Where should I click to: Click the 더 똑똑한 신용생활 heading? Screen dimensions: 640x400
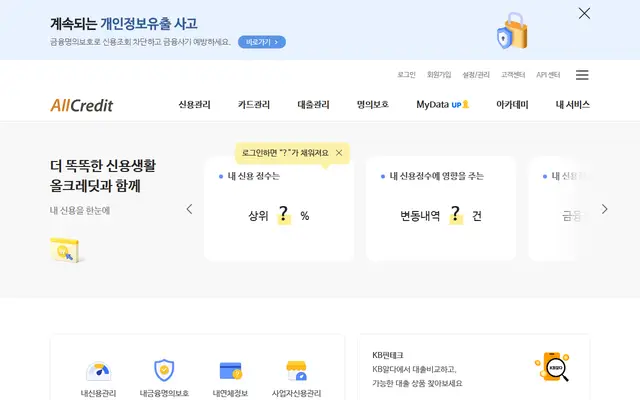coord(103,176)
